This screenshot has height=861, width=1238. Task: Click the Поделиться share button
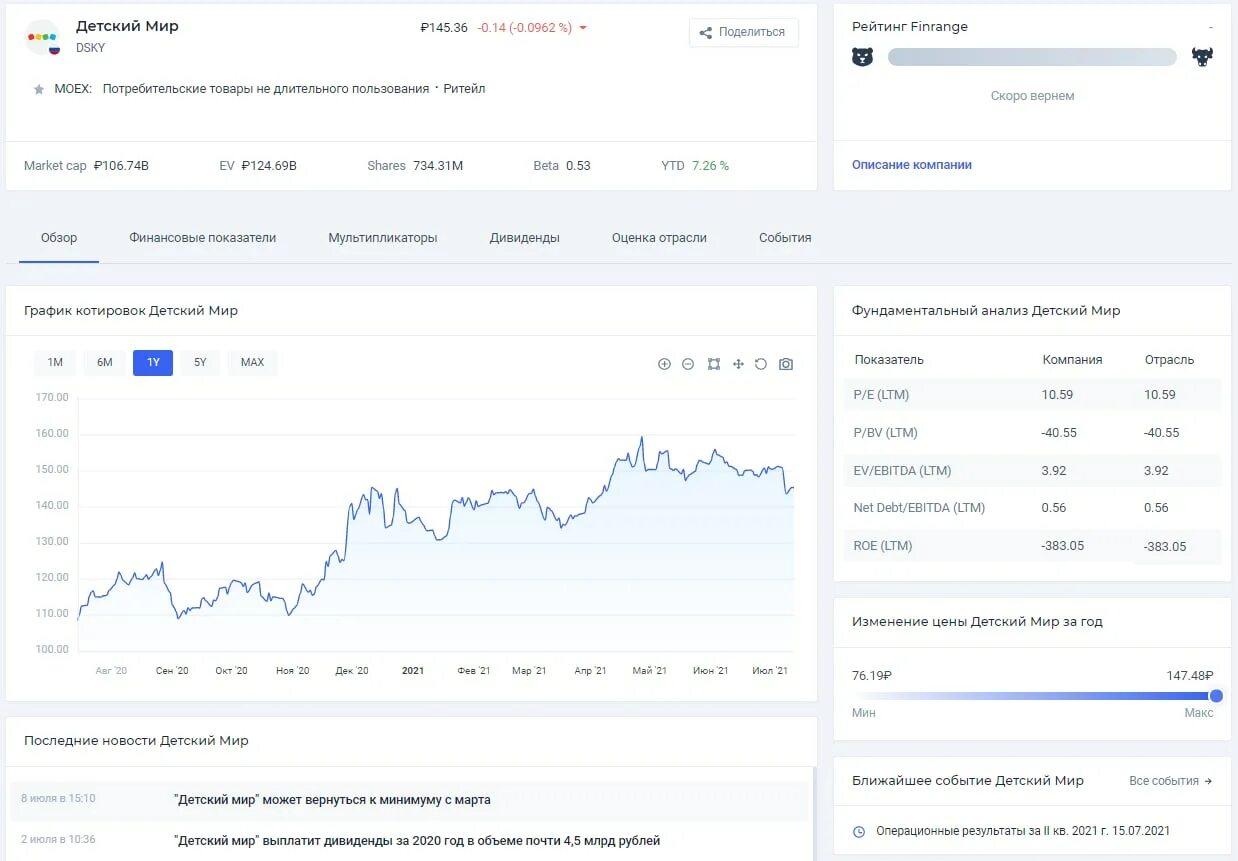pyautogui.click(x=743, y=32)
